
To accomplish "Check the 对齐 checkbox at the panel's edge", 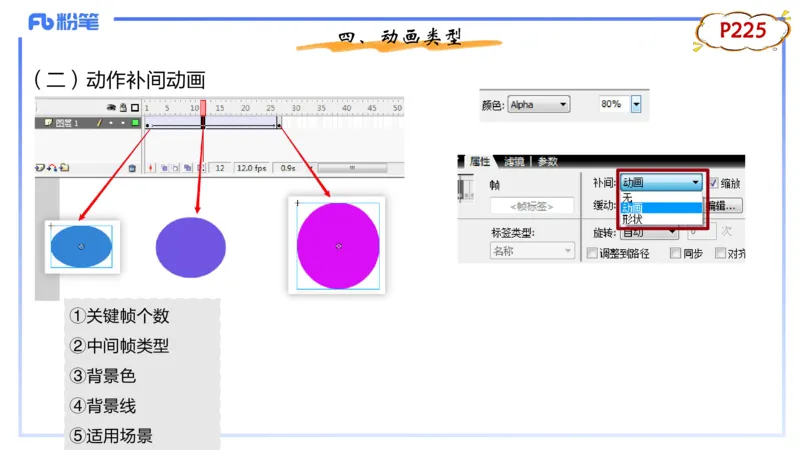I will pos(720,253).
